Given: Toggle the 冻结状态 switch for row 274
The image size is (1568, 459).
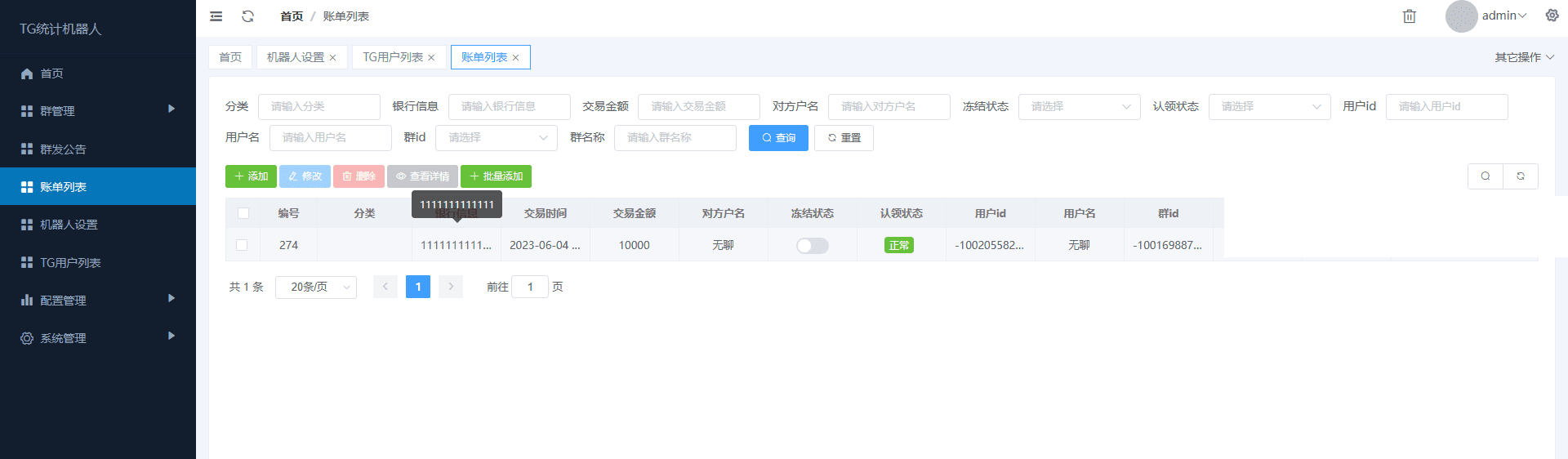Looking at the screenshot, I should point(812,246).
